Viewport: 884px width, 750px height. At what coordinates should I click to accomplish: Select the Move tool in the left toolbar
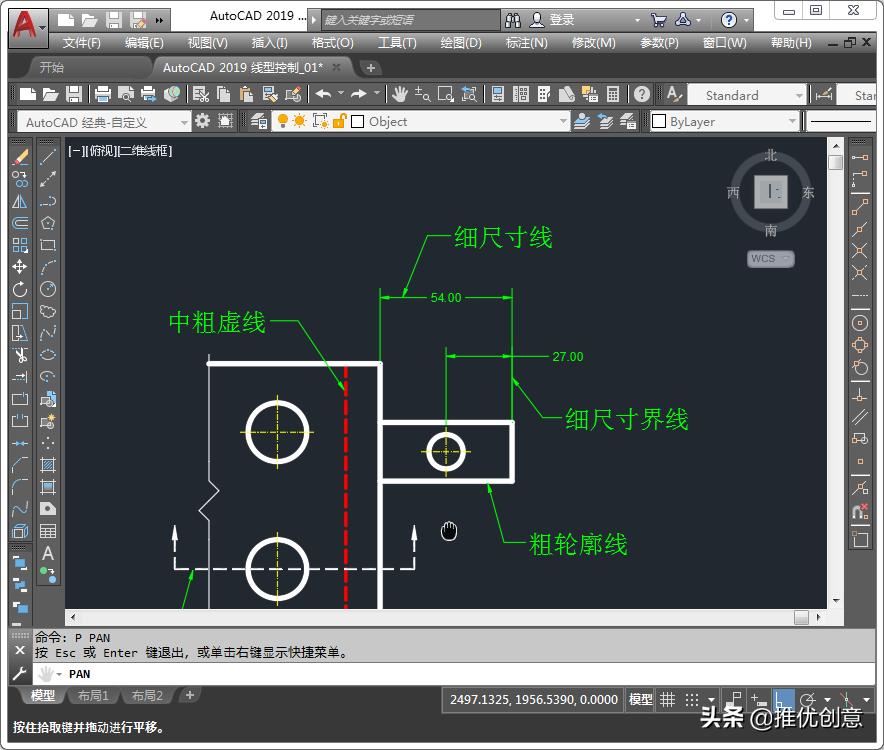[20, 266]
